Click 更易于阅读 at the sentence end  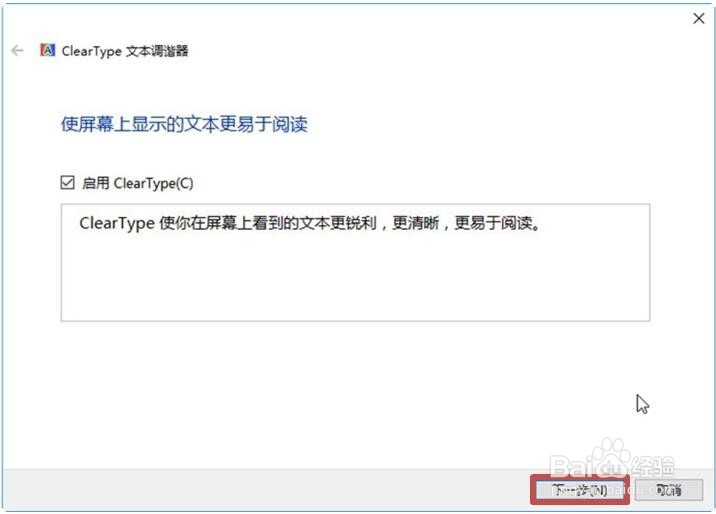pos(494,223)
